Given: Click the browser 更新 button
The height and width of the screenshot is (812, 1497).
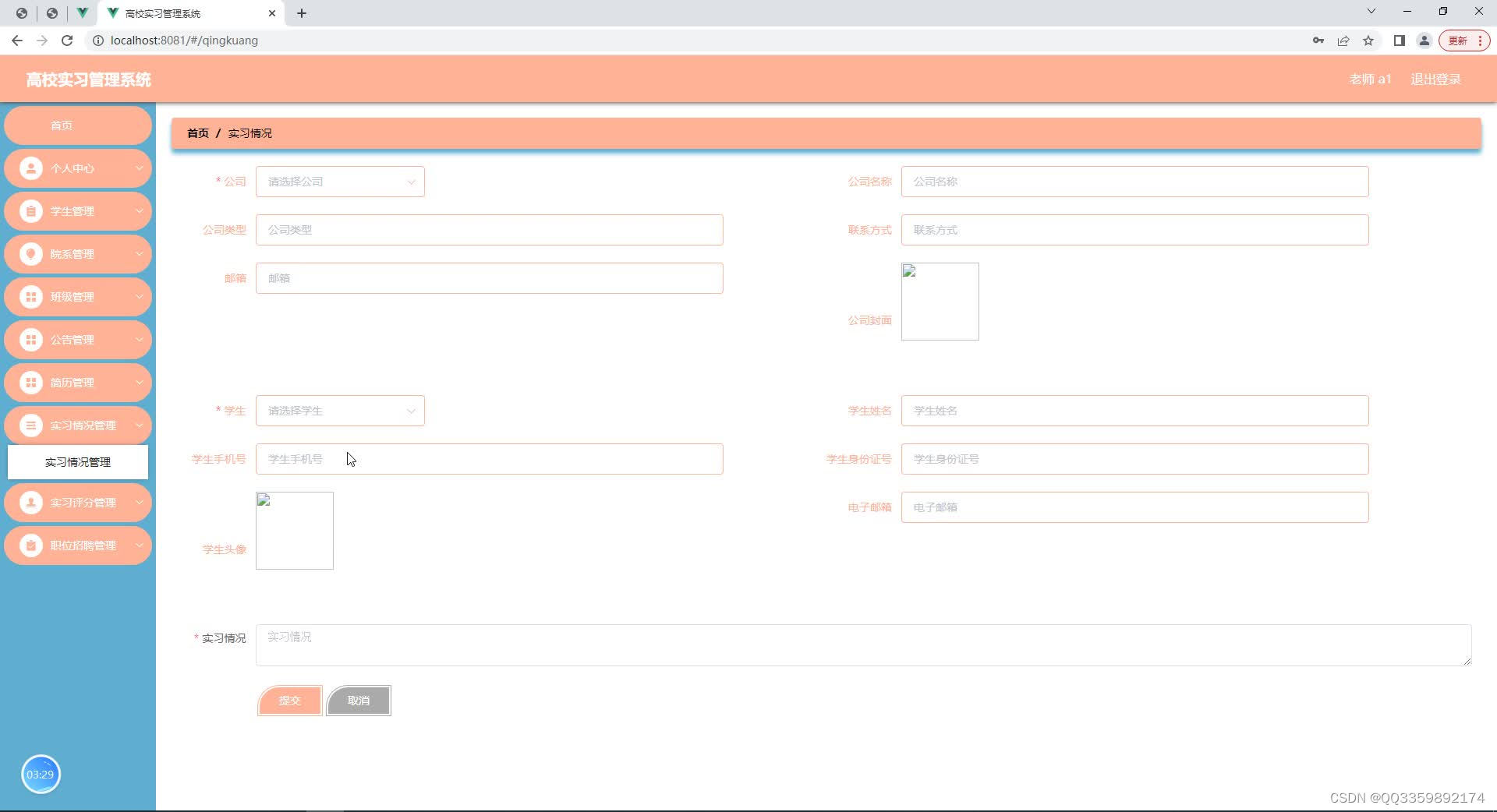Looking at the screenshot, I should (x=1464, y=41).
